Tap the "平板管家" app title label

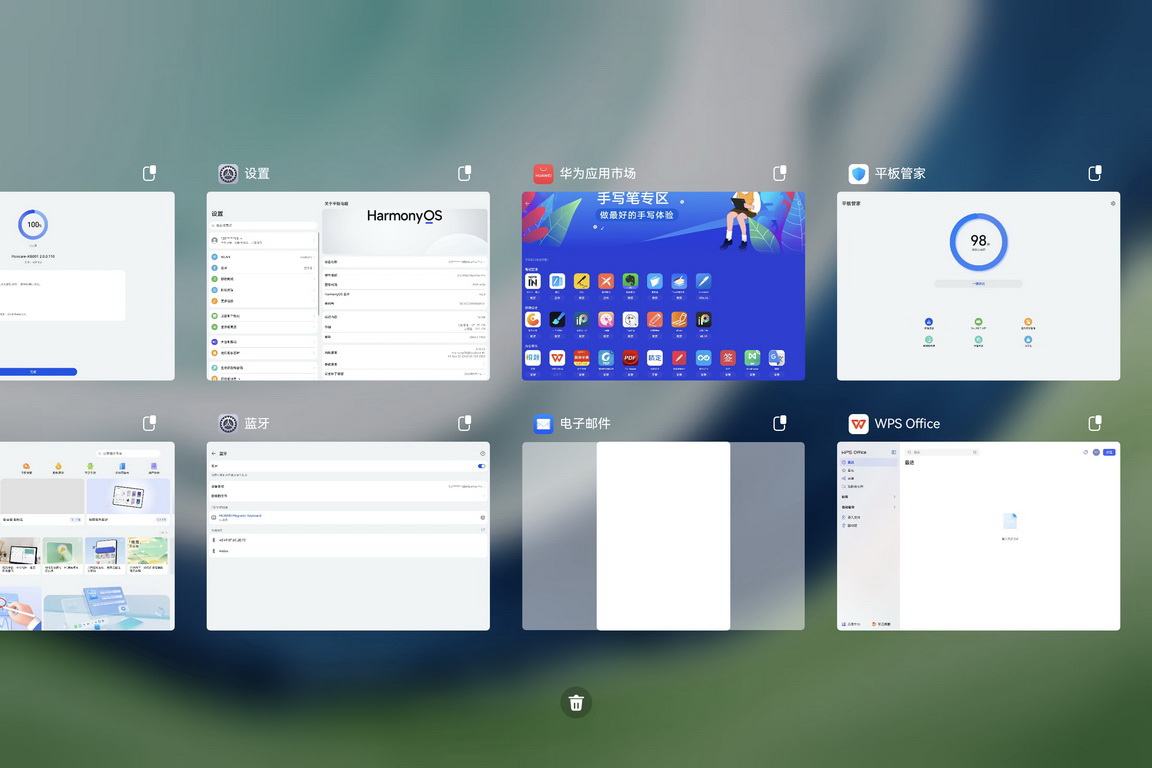[x=900, y=173]
